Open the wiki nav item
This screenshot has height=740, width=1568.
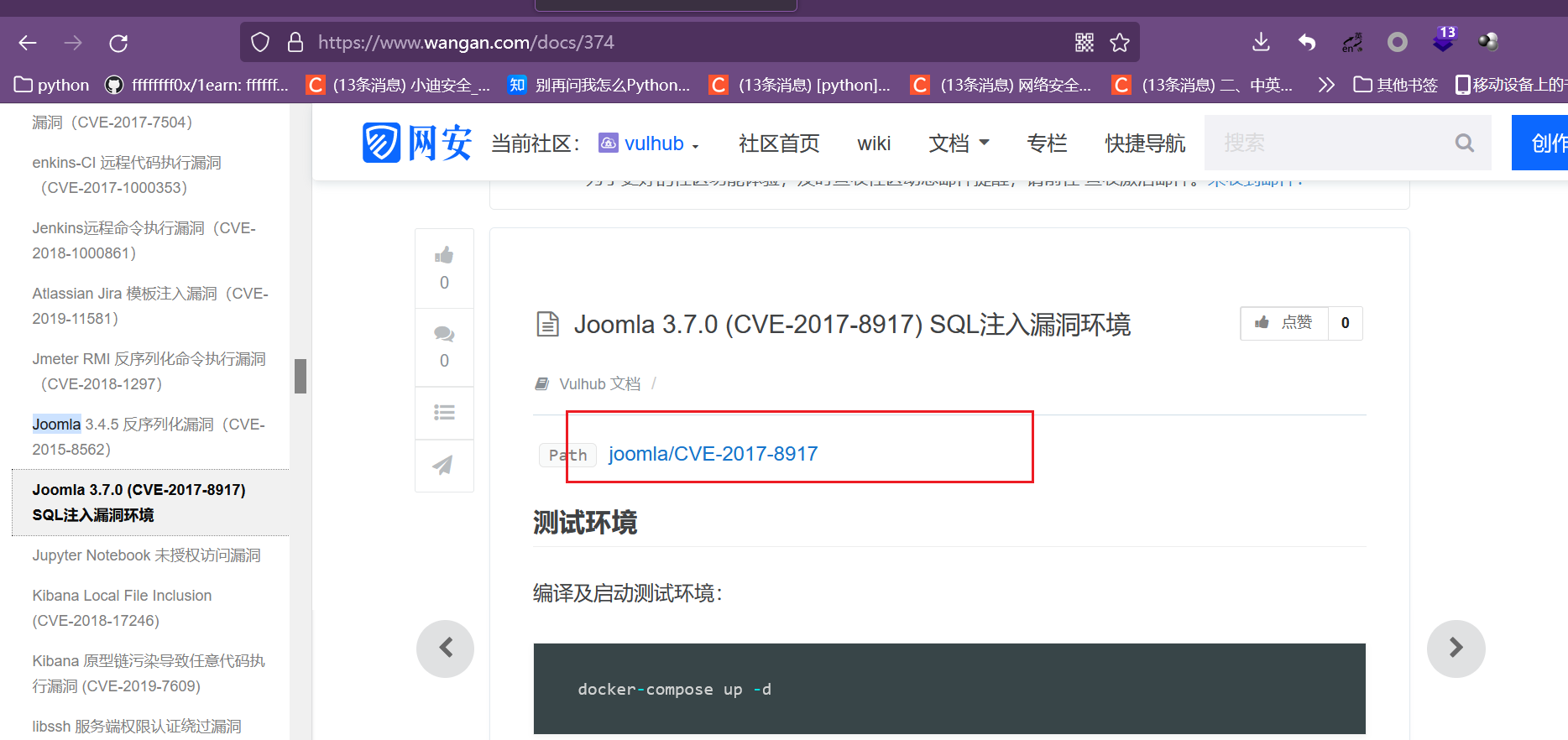874,143
